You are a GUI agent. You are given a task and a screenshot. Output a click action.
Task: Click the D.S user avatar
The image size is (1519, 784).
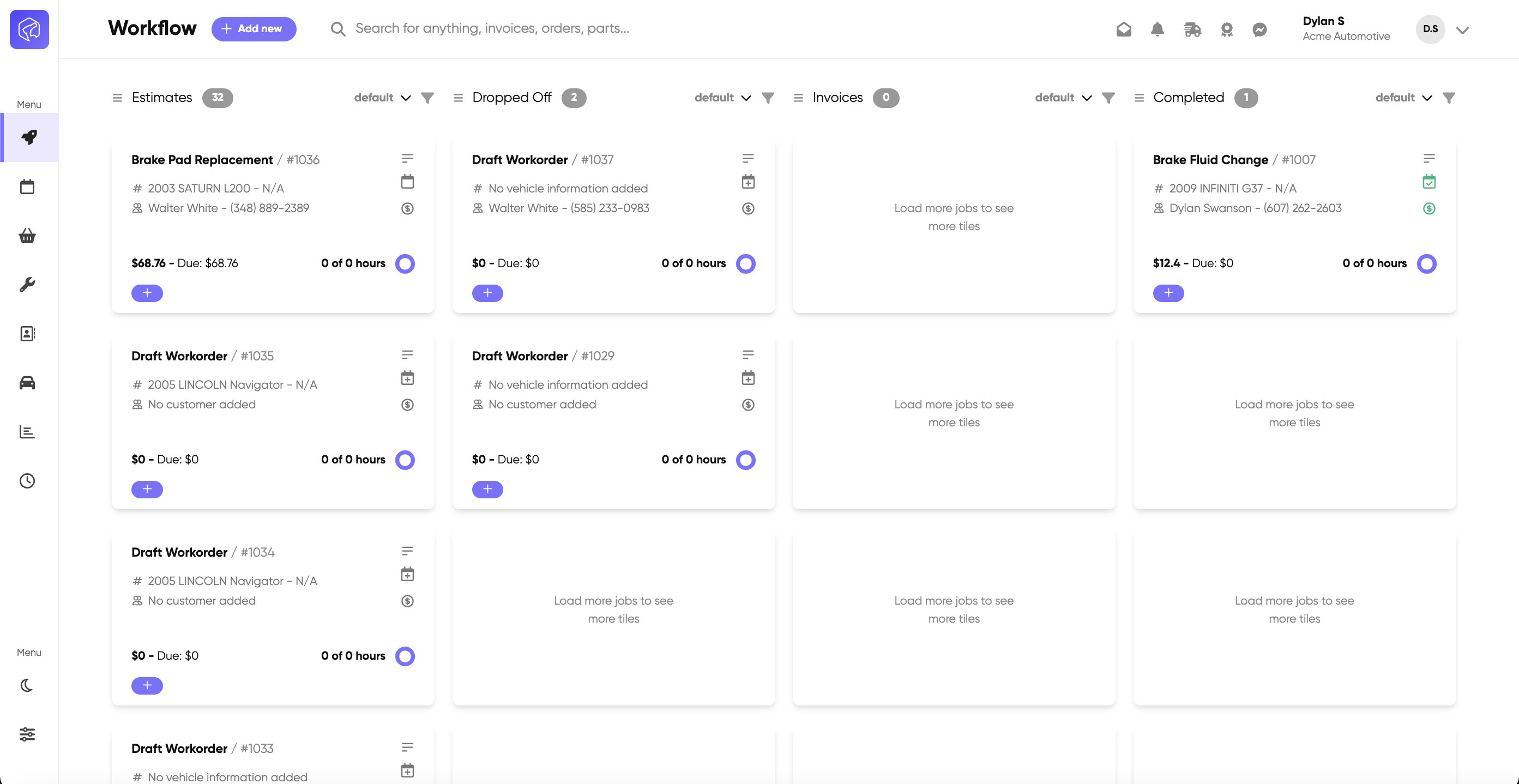coord(1431,29)
